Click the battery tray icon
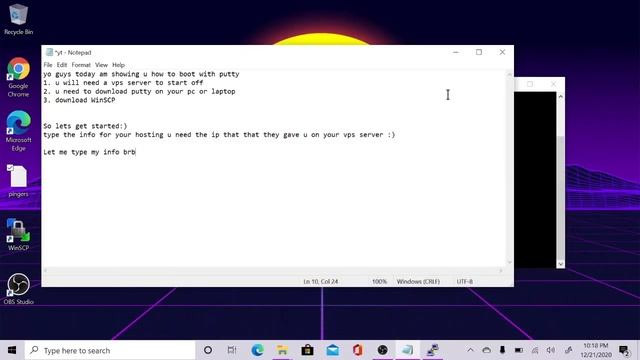Viewport: 640px width, 360px height. 519,350
